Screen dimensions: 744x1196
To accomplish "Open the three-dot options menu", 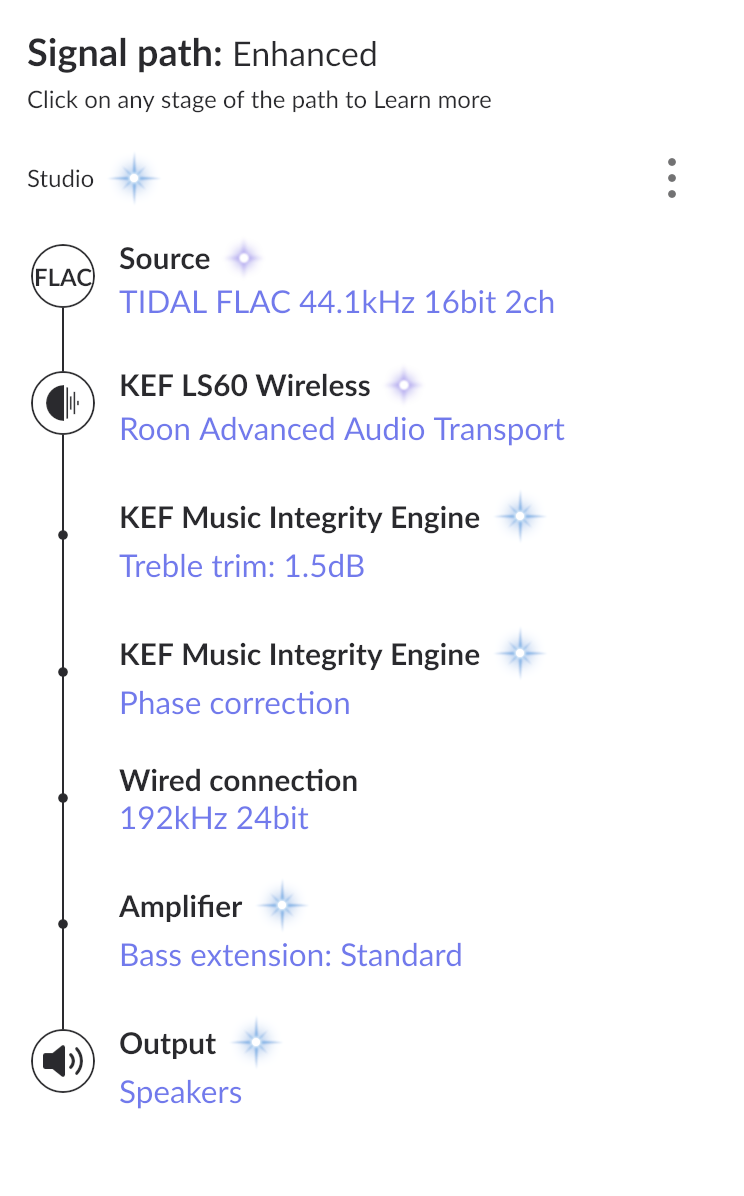I will coord(672,178).
